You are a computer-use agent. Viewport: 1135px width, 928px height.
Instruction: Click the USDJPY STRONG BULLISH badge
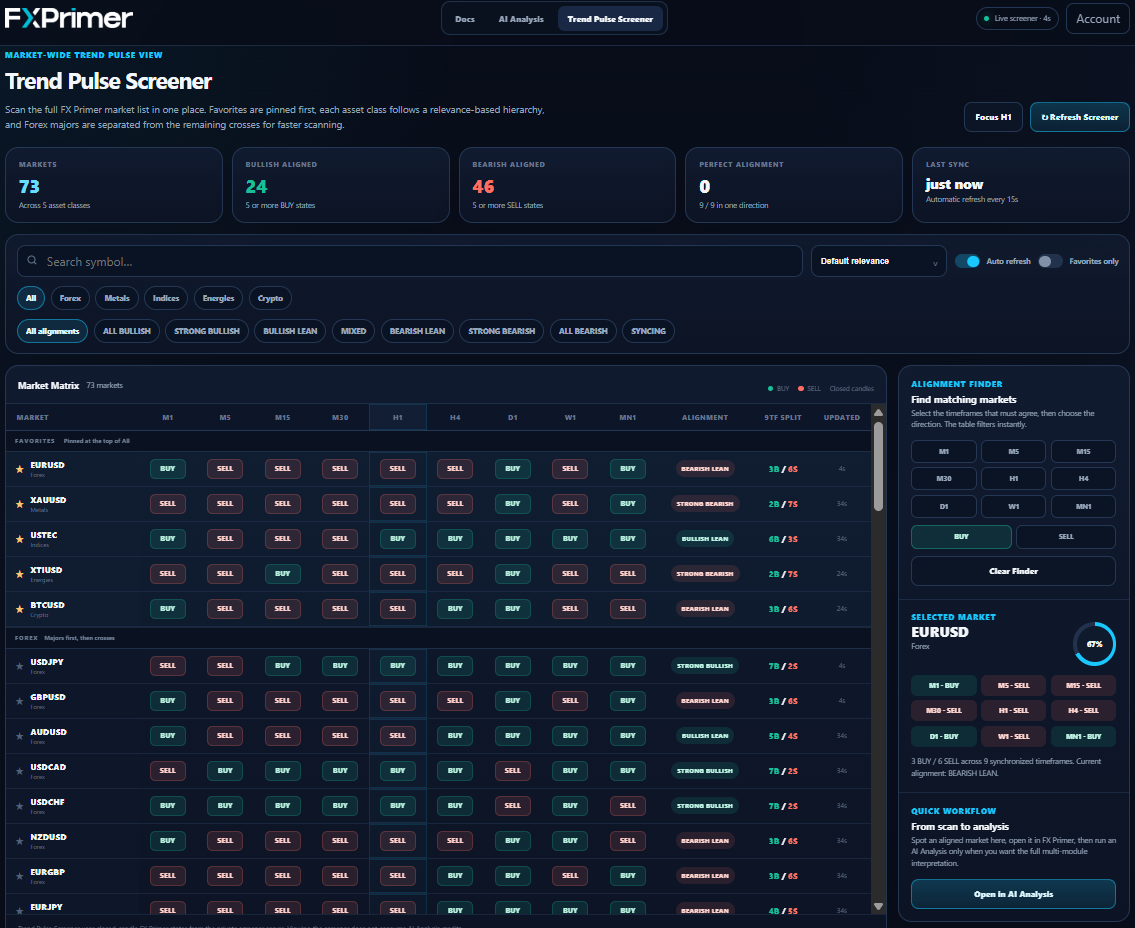[704, 666]
